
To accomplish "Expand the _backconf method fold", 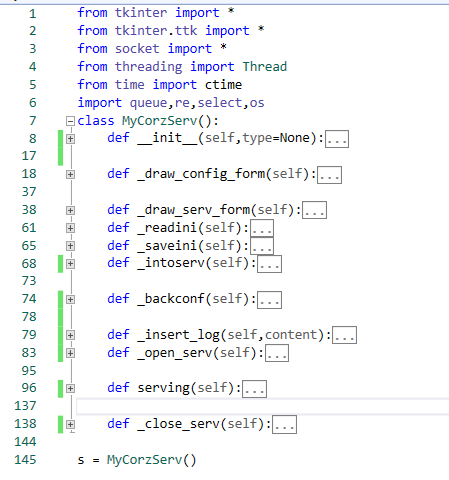I will tap(70, 300).
